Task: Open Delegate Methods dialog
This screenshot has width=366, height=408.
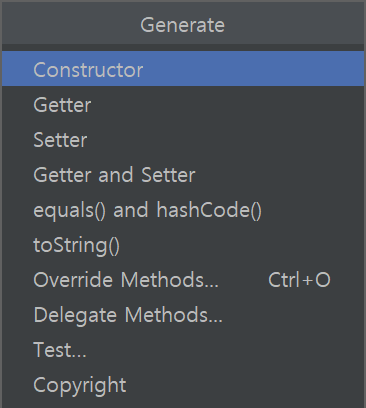Action: click(183, 314)
